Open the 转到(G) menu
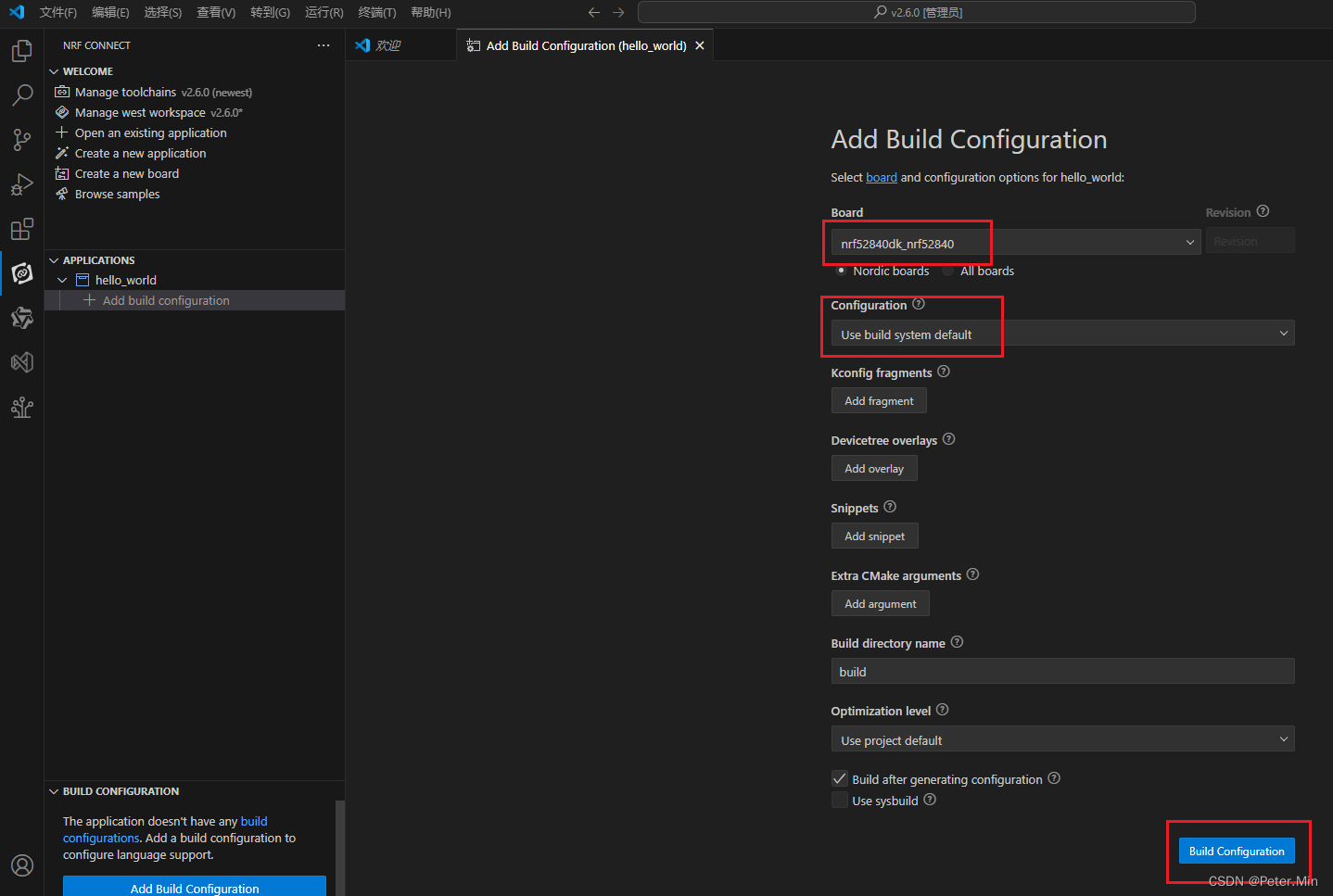The width and height of the screenshot is (1333, 896). click(270, 12)
